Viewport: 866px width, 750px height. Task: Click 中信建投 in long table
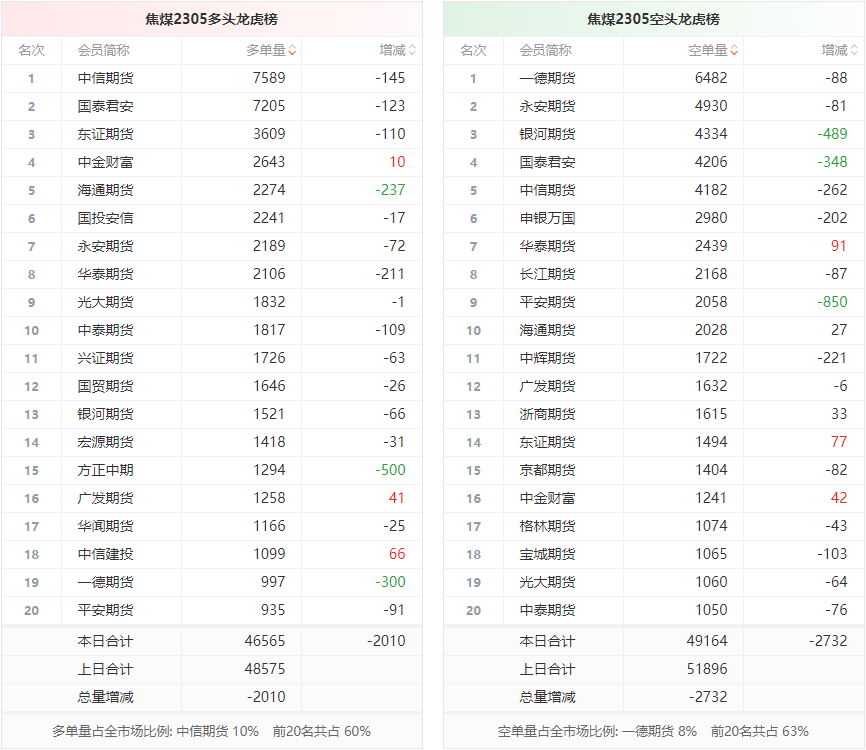pyautogui.click(x=105, y=554)
